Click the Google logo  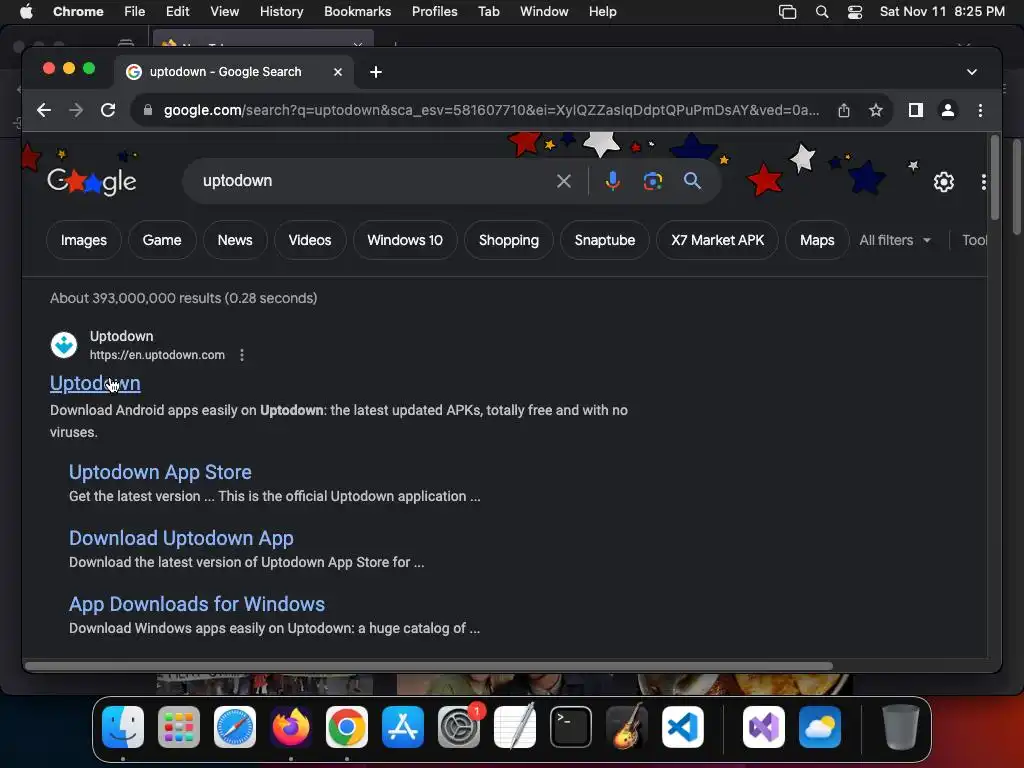pos(92,182)
